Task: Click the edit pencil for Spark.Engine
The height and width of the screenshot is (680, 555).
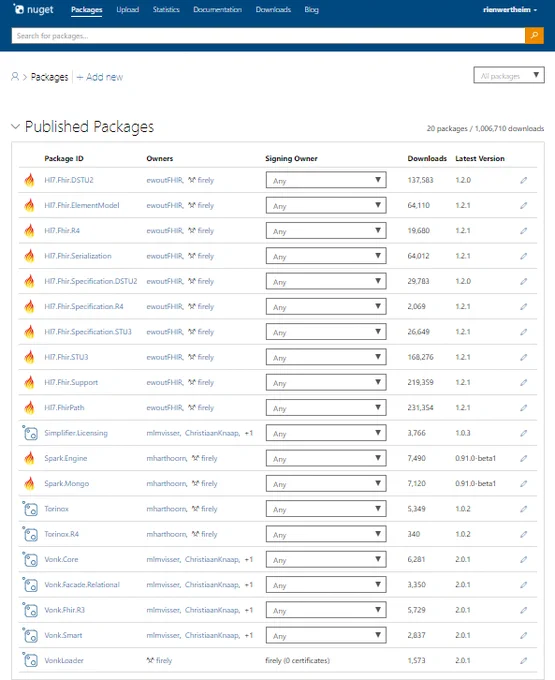Action: [x=524, y=458]
